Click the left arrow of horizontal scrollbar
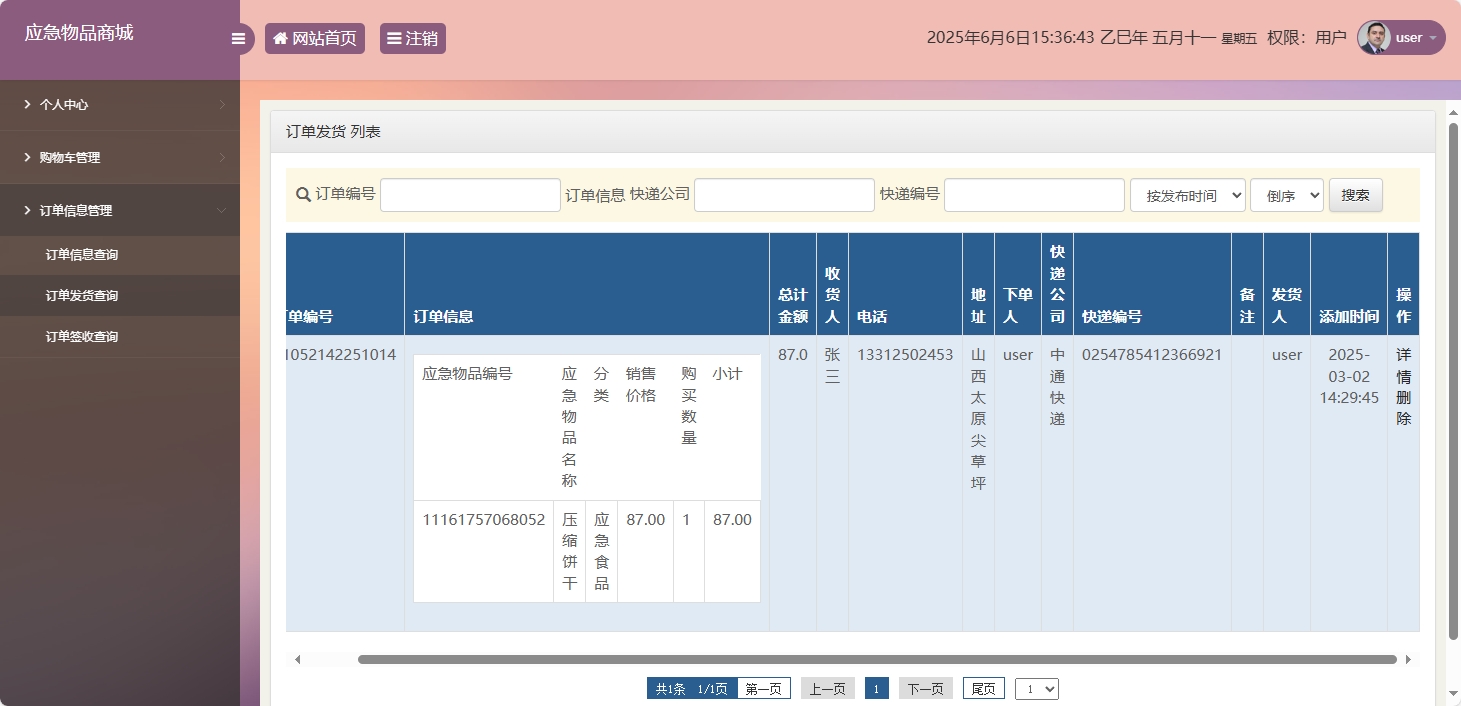Image resolution: width=1461 pixels, height=706 pixels. [x=297, y=660]
